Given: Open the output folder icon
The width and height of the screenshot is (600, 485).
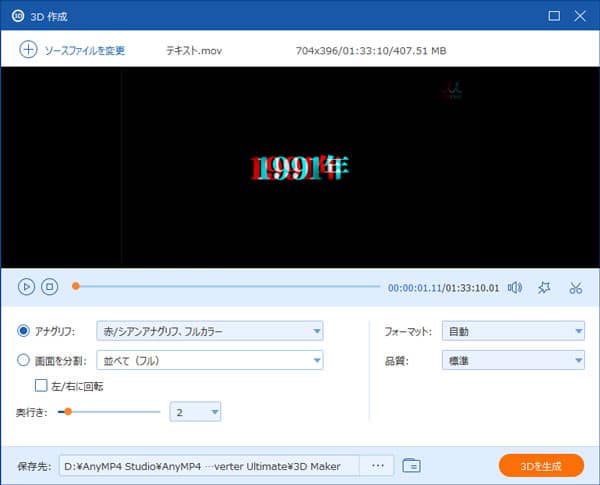Looking at the screenshot, I should tap(411, 465).
